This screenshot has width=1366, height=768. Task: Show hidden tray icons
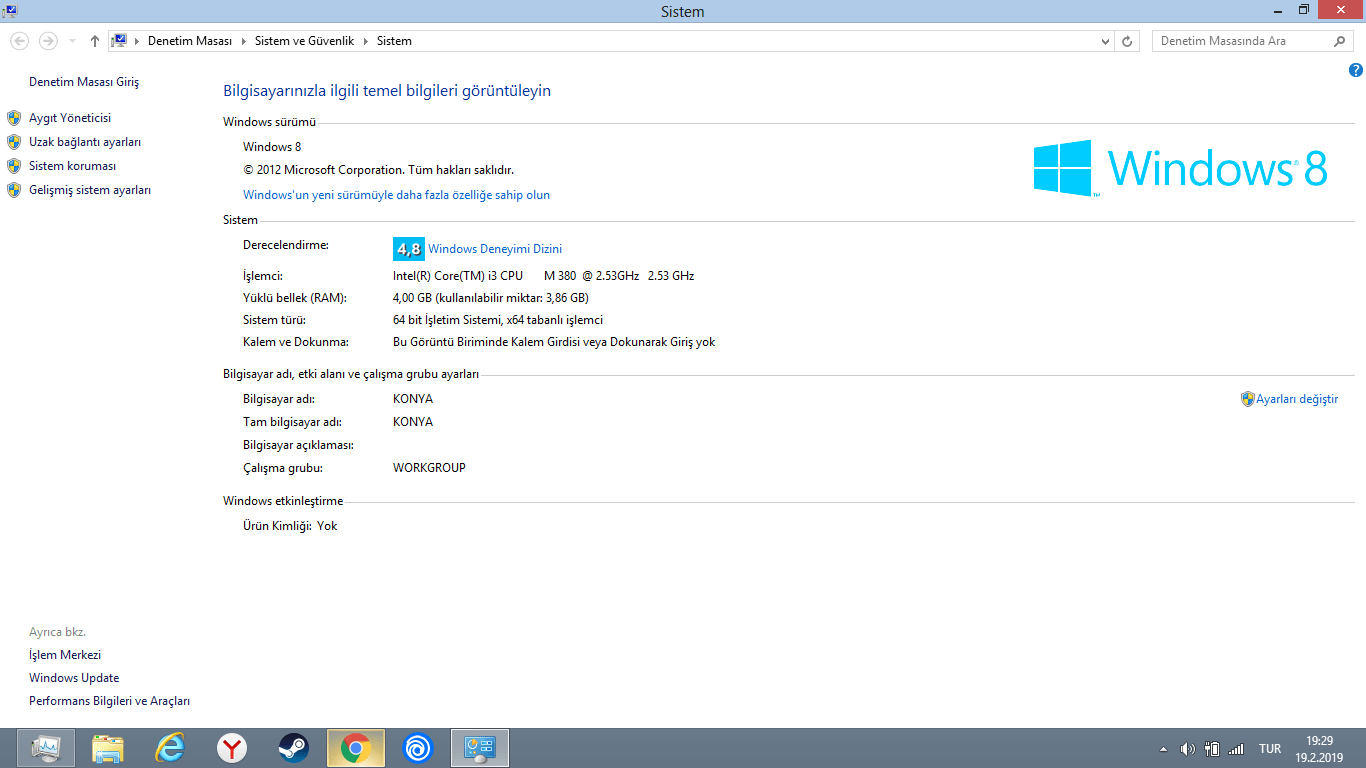[x=1163, y=749]
